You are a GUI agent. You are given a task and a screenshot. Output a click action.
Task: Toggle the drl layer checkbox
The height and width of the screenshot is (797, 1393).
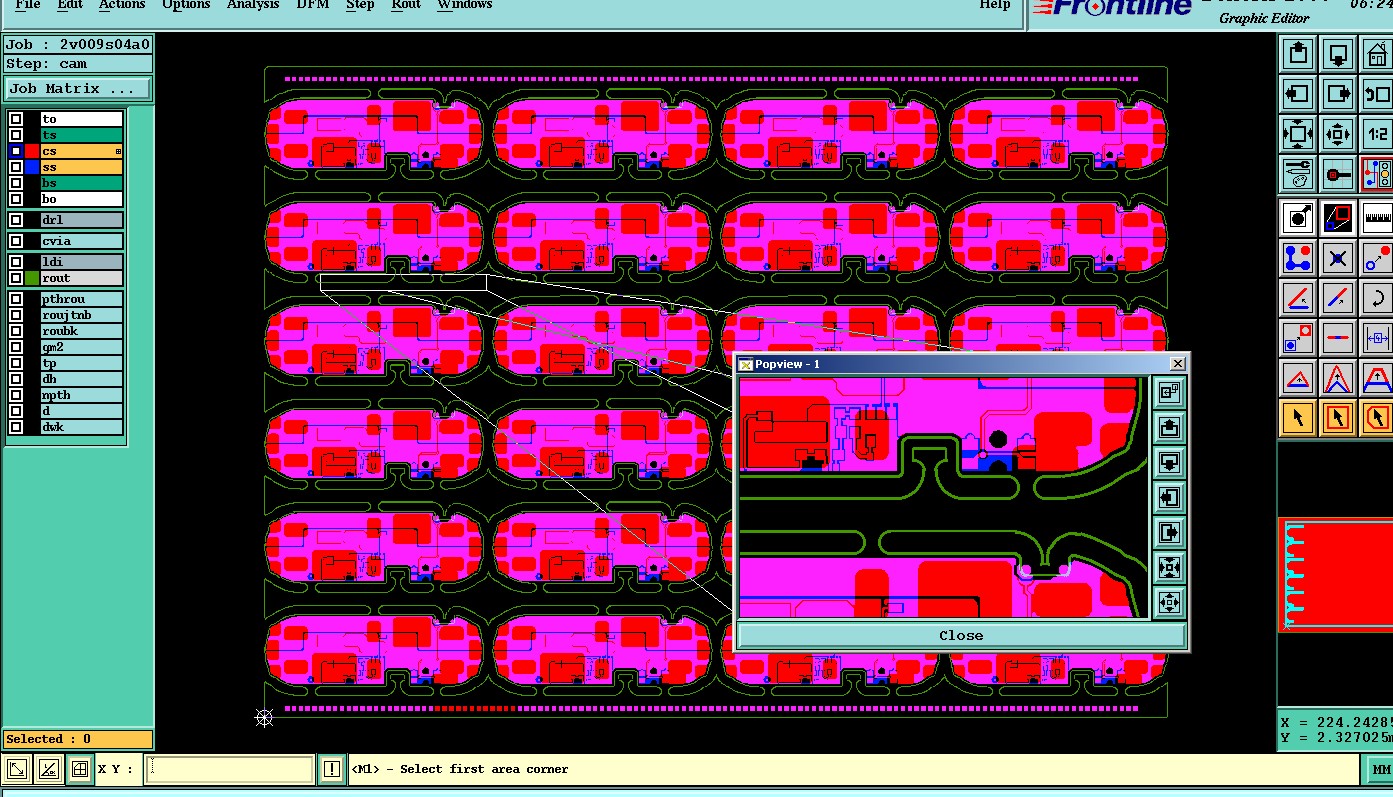pyautogui.click(x=16, y=220)
